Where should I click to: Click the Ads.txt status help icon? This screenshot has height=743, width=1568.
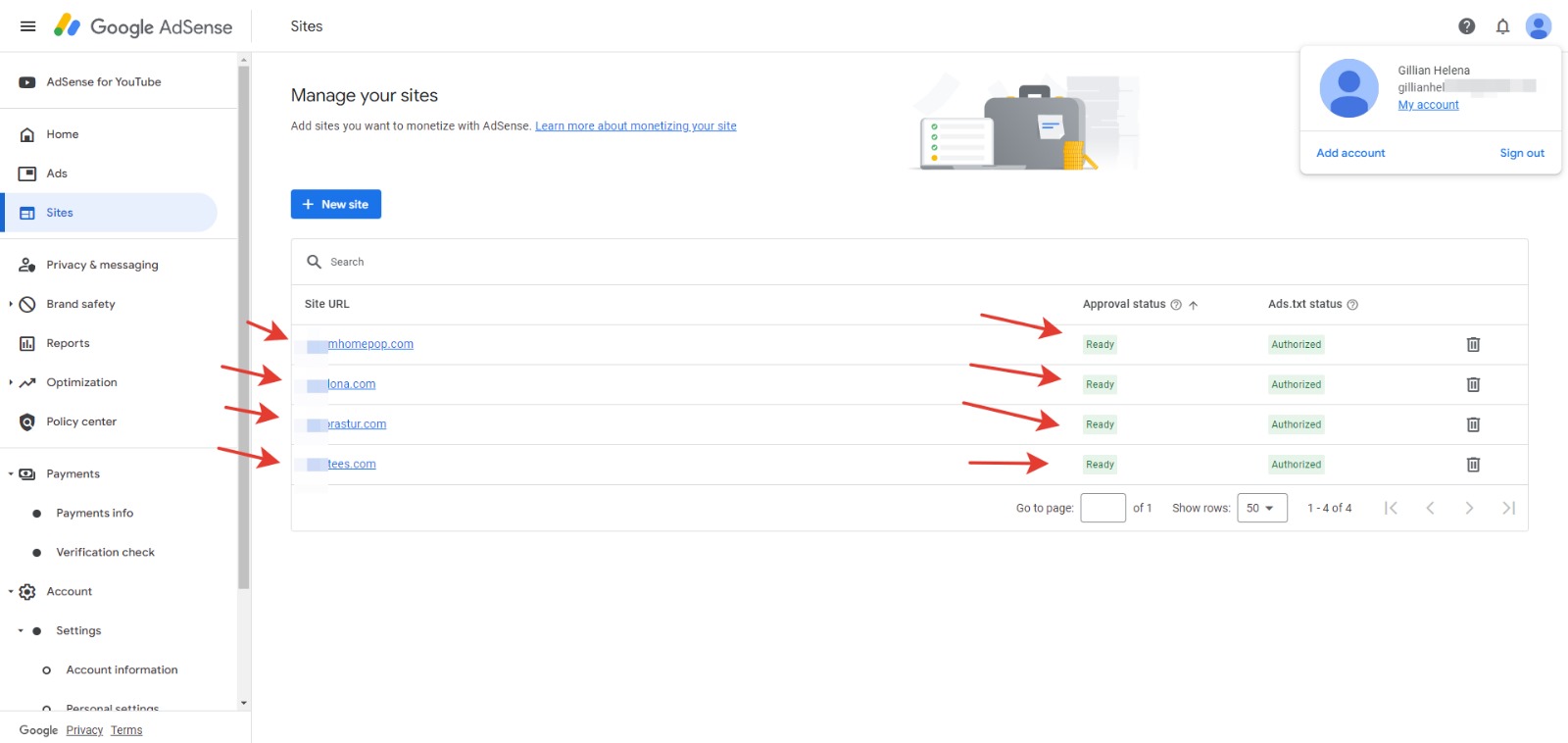1352,305
